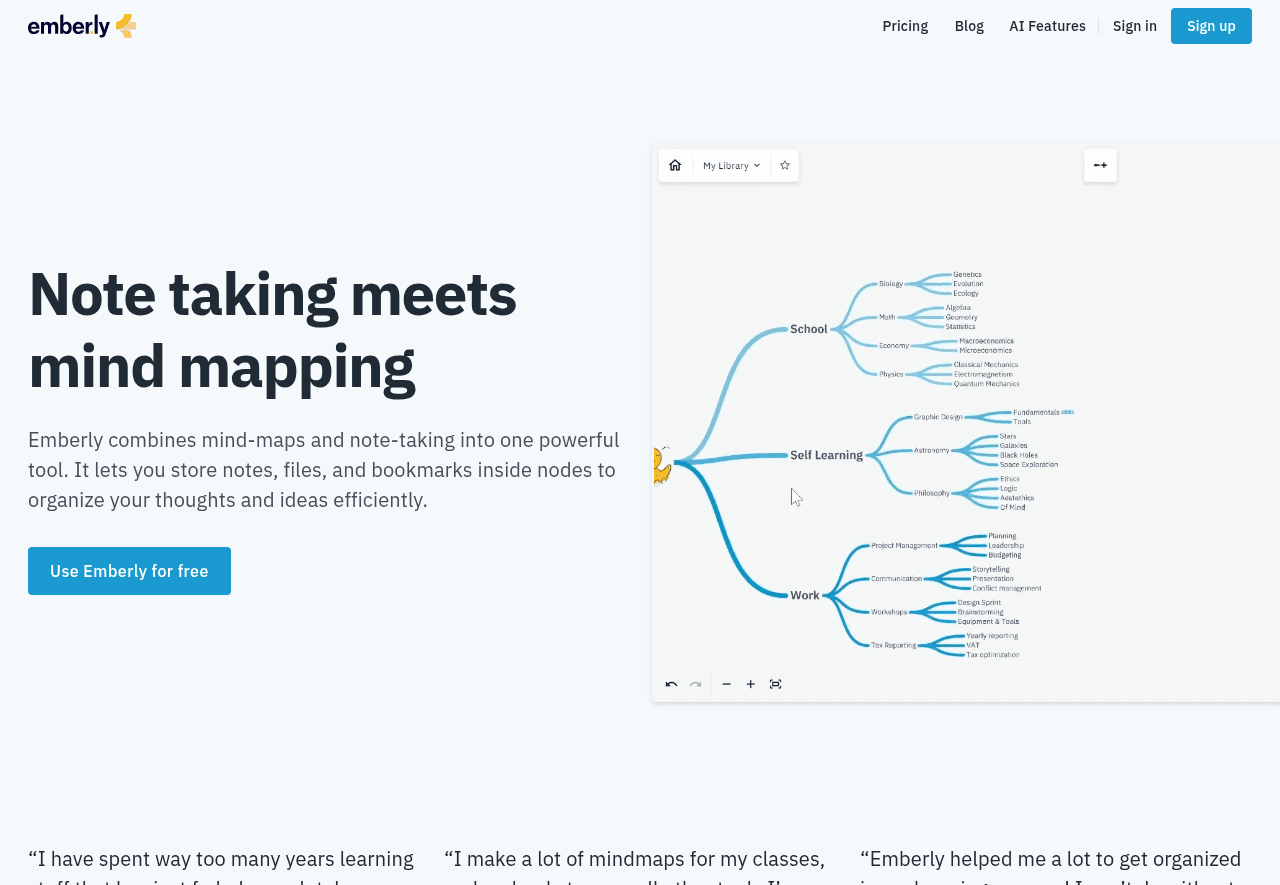Zoom out with the minus icon

(727, 684)
